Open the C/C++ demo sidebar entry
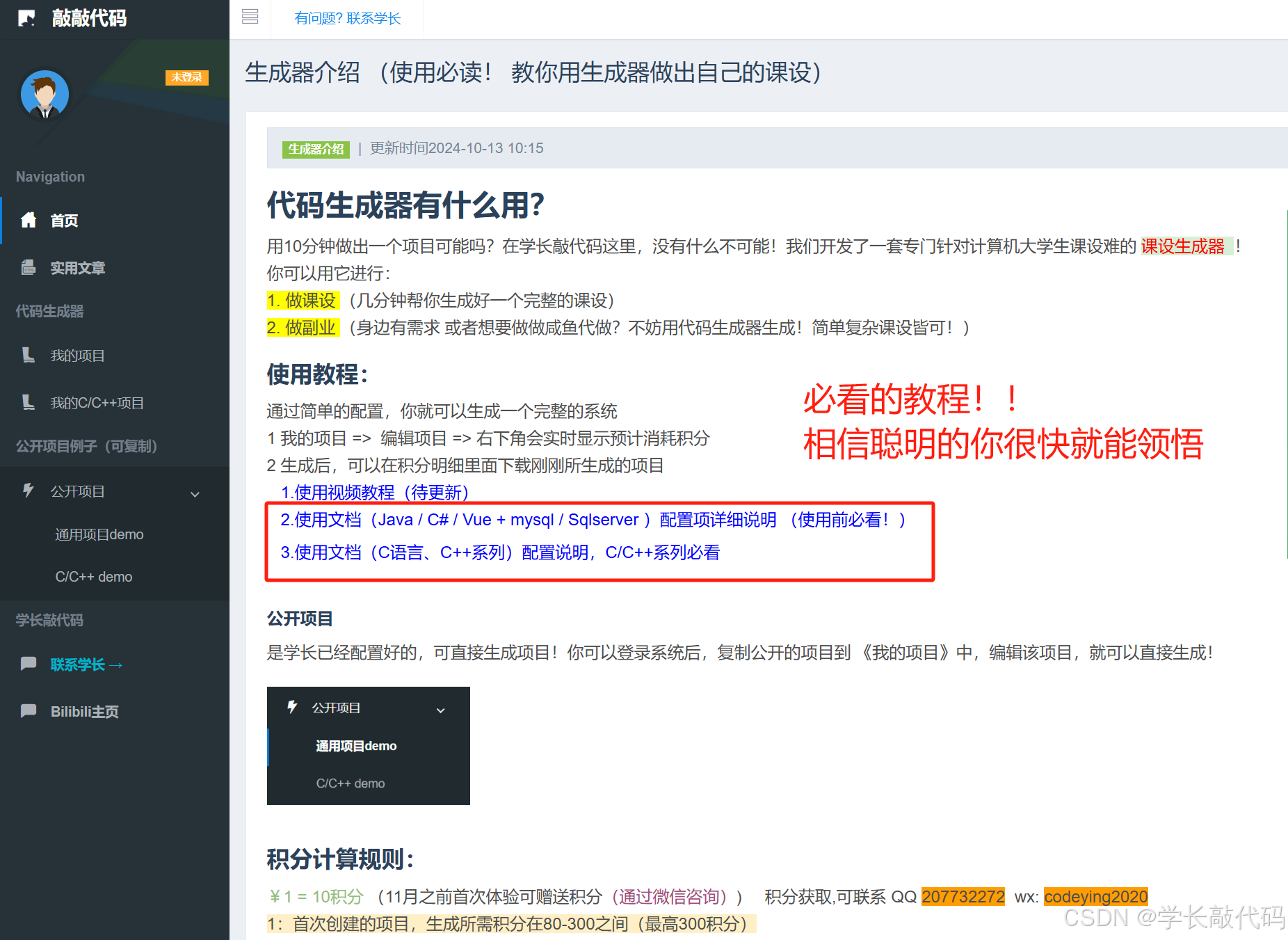 (x=93, y=576)
